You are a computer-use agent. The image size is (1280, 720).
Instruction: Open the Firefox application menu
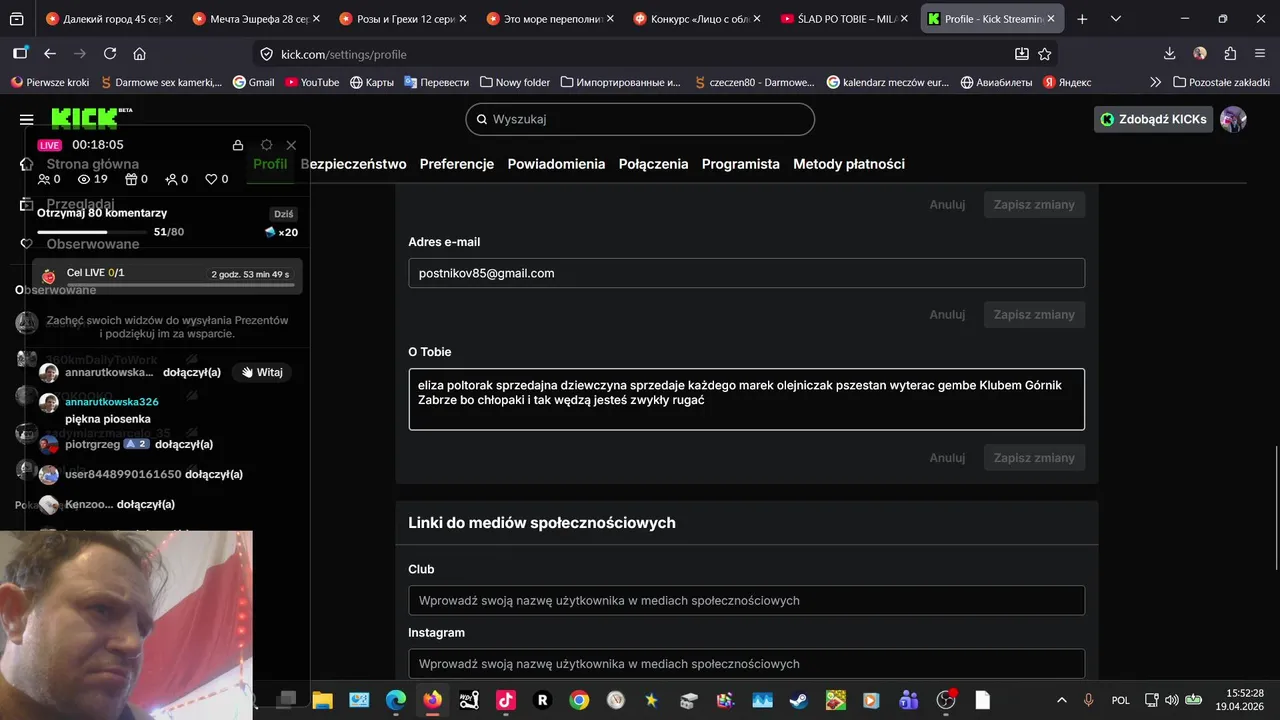coord(1260,54)
